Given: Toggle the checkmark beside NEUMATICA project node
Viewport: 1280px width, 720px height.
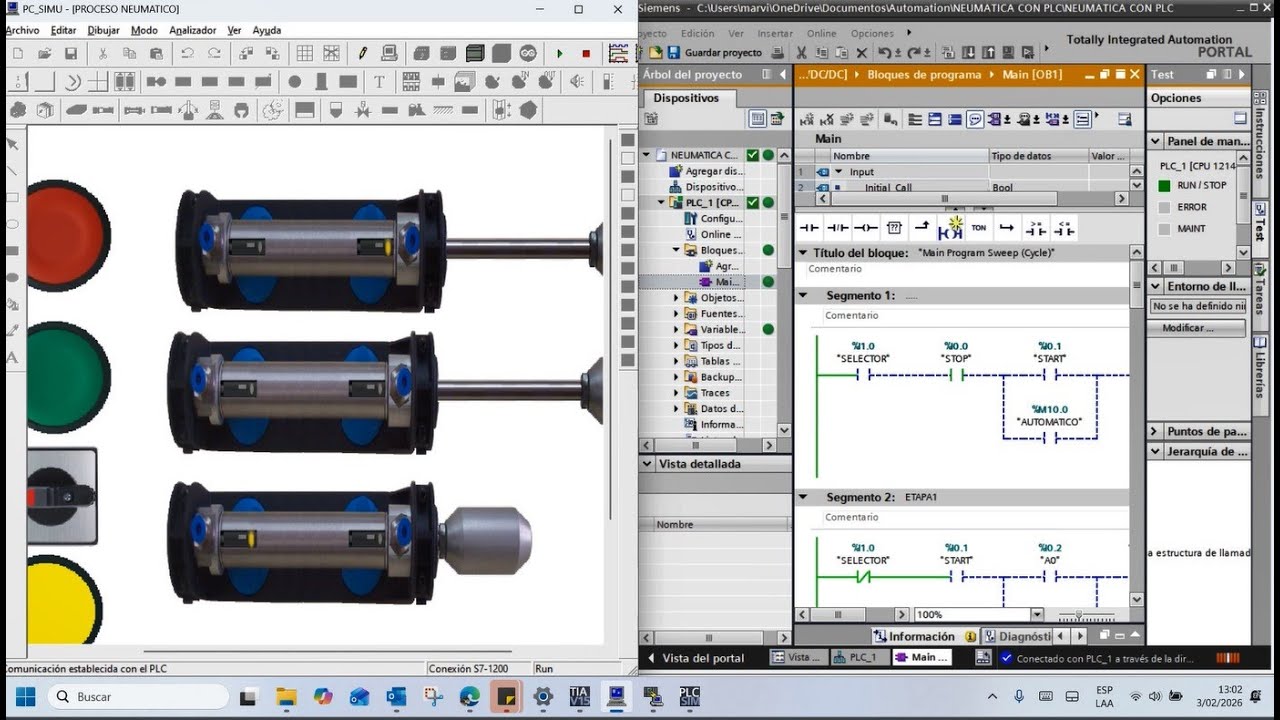Looking at the screenshot, I should click(x=752, y=155).
